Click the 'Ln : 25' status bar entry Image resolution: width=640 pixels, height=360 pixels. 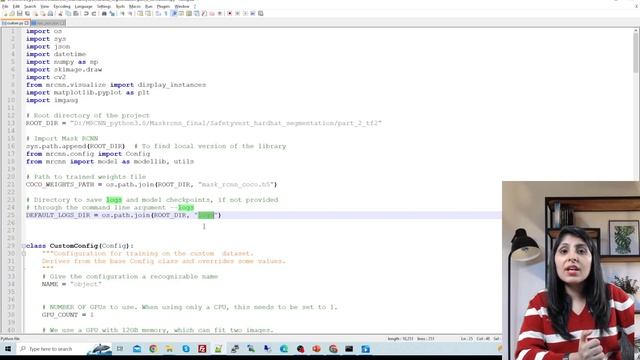click(x=467, y=339)
